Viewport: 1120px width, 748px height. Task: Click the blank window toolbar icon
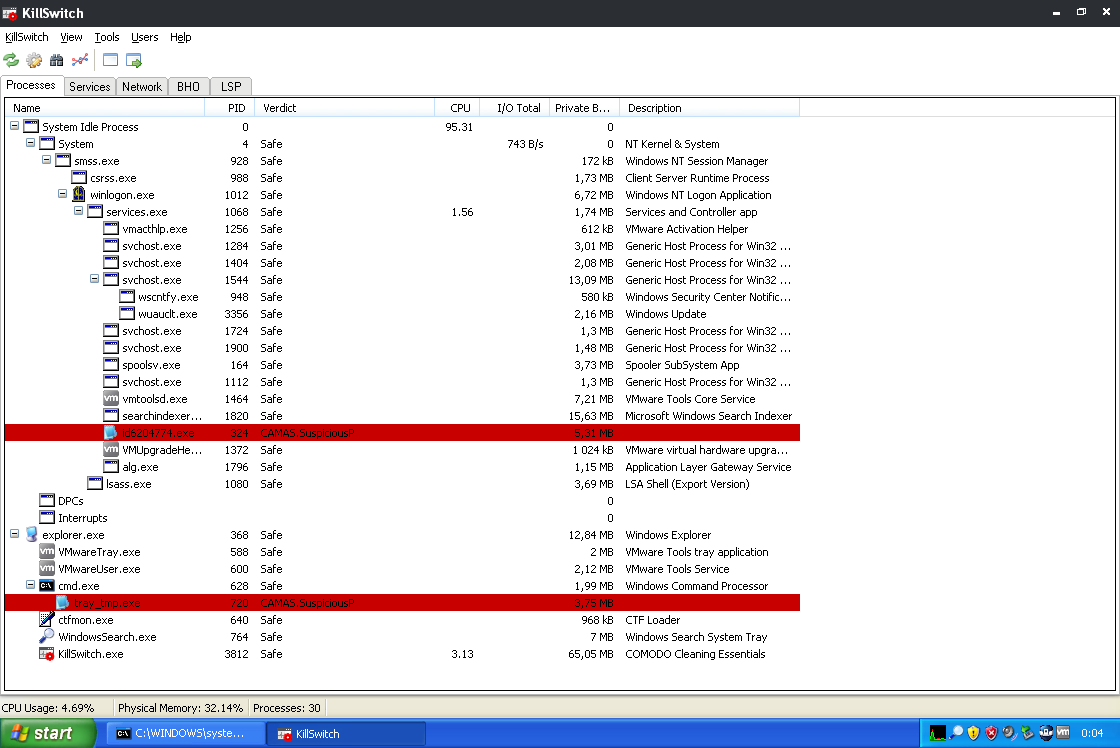[x=110, y=60]
